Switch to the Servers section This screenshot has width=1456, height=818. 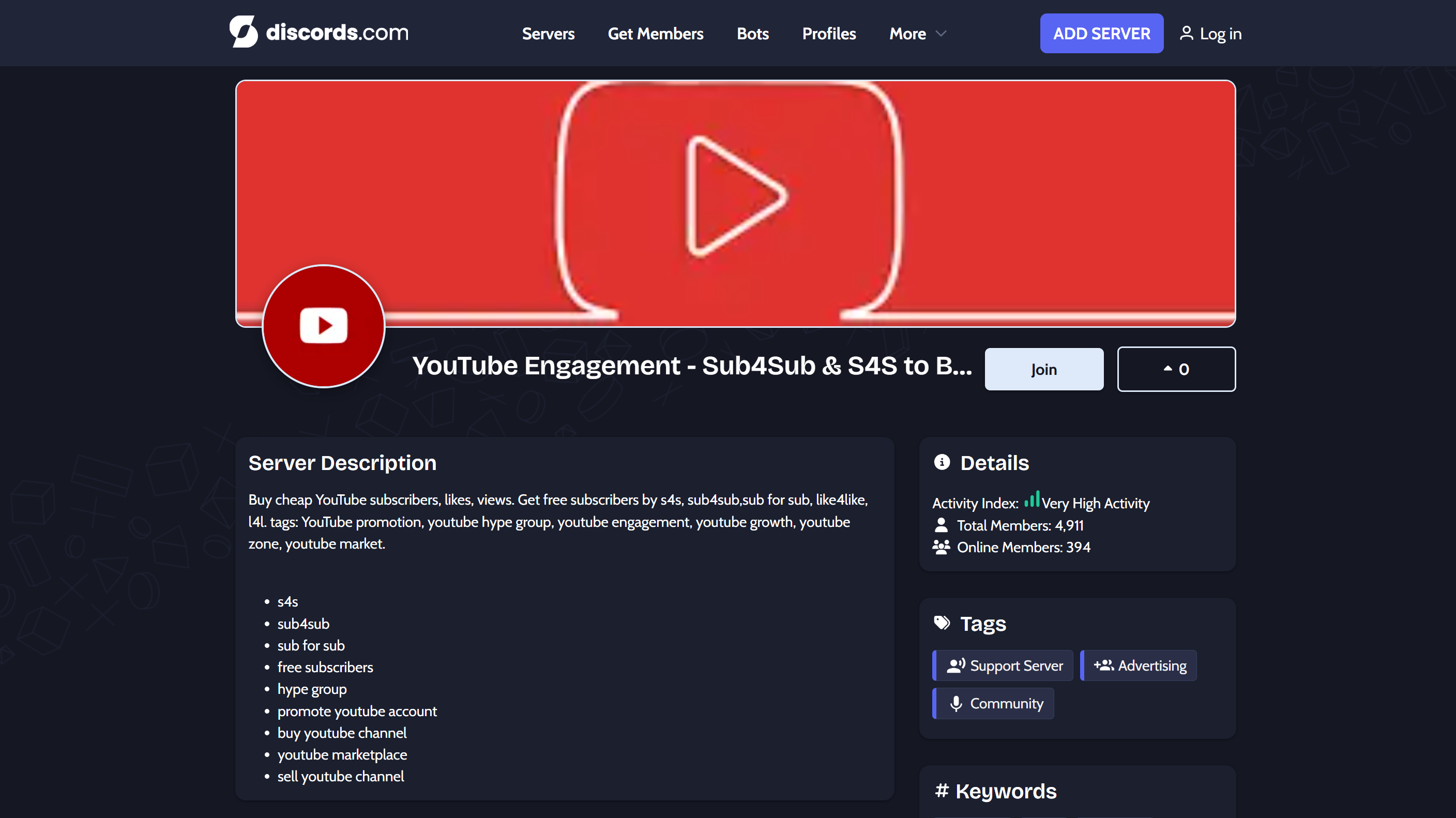[548, 34]
